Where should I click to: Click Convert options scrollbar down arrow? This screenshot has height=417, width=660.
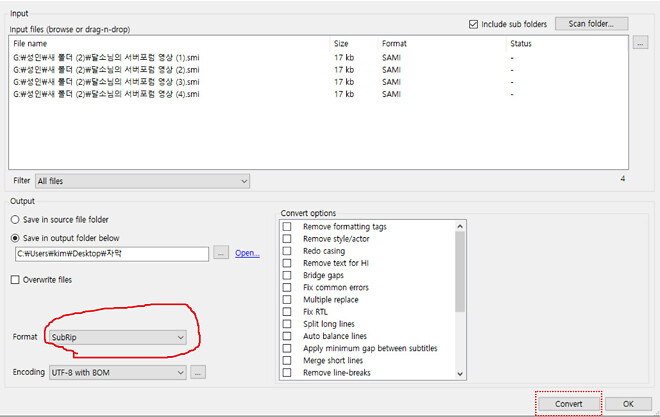click(x=460, y=374)
